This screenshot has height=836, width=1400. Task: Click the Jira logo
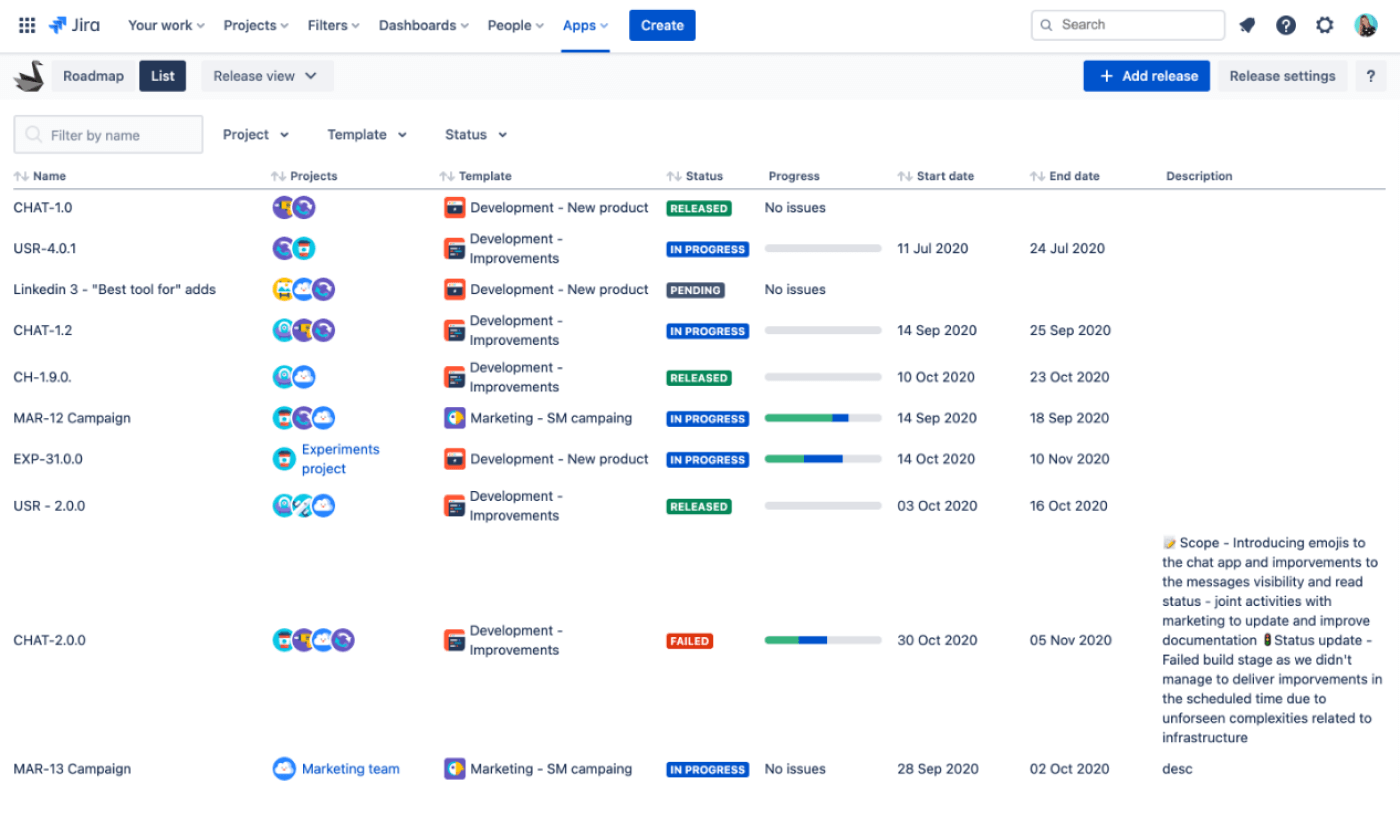pos(75,25)
